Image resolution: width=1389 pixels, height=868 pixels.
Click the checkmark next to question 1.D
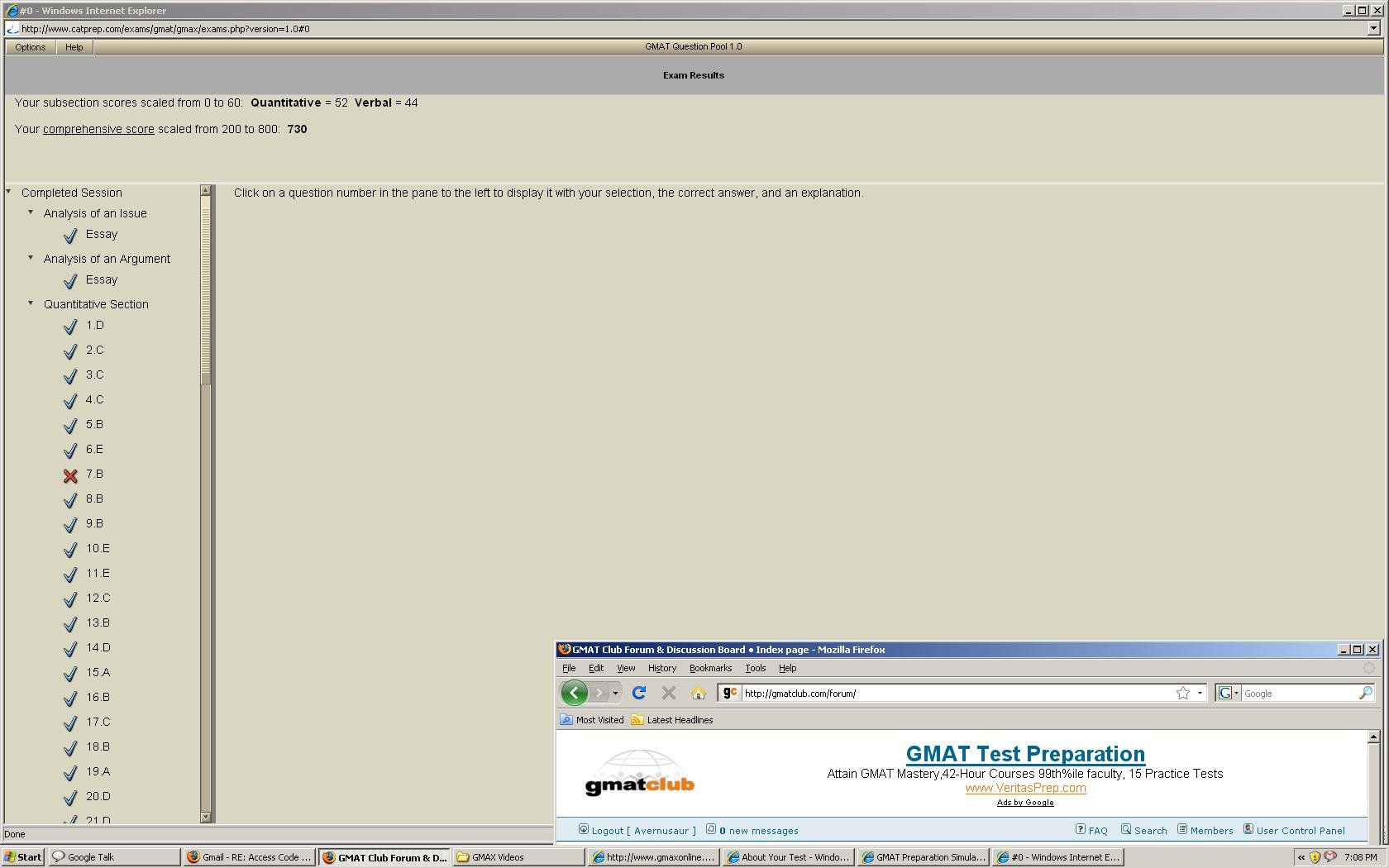coord(70,327)
